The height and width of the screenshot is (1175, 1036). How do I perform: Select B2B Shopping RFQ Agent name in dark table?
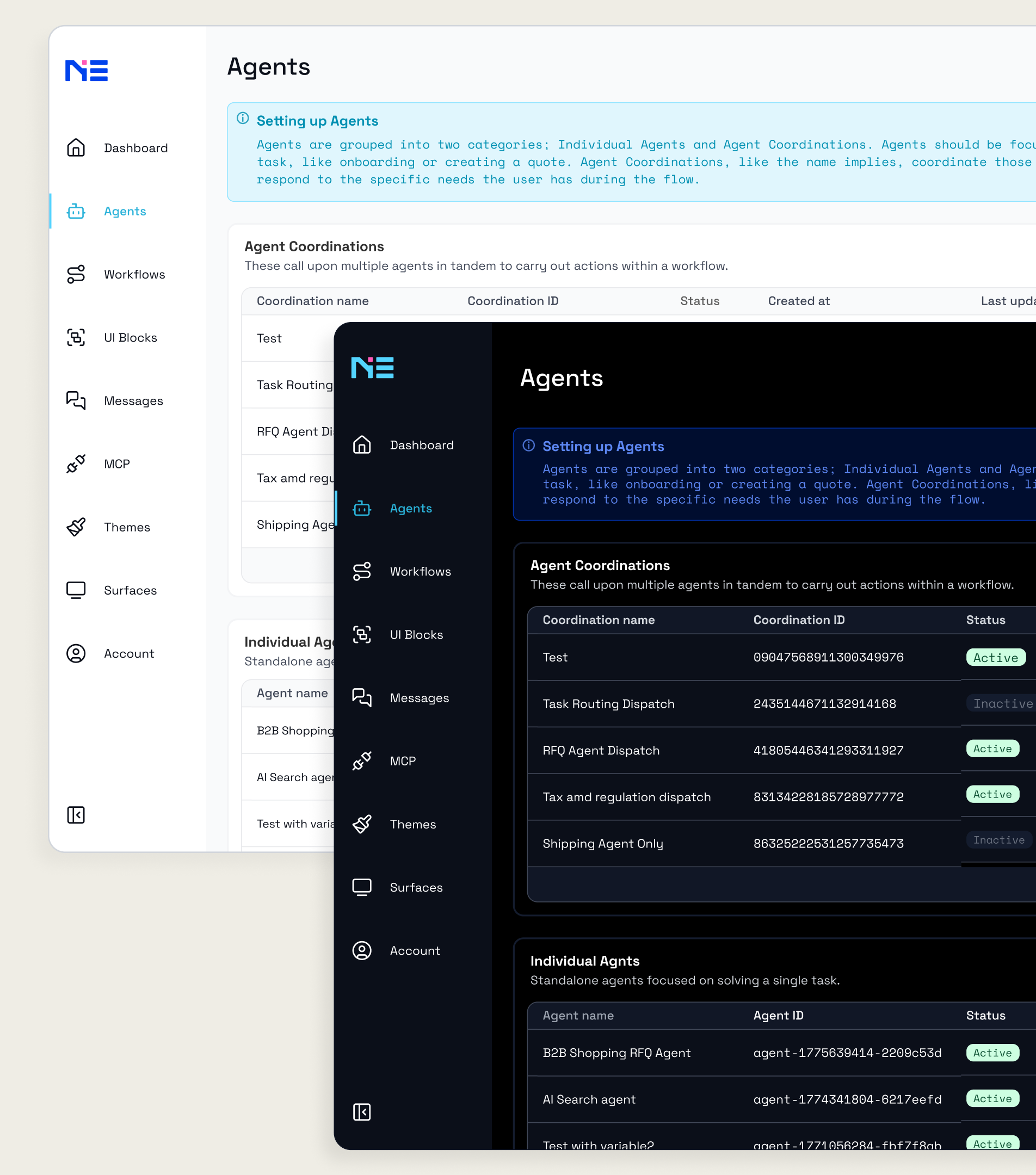point(616,1053)
